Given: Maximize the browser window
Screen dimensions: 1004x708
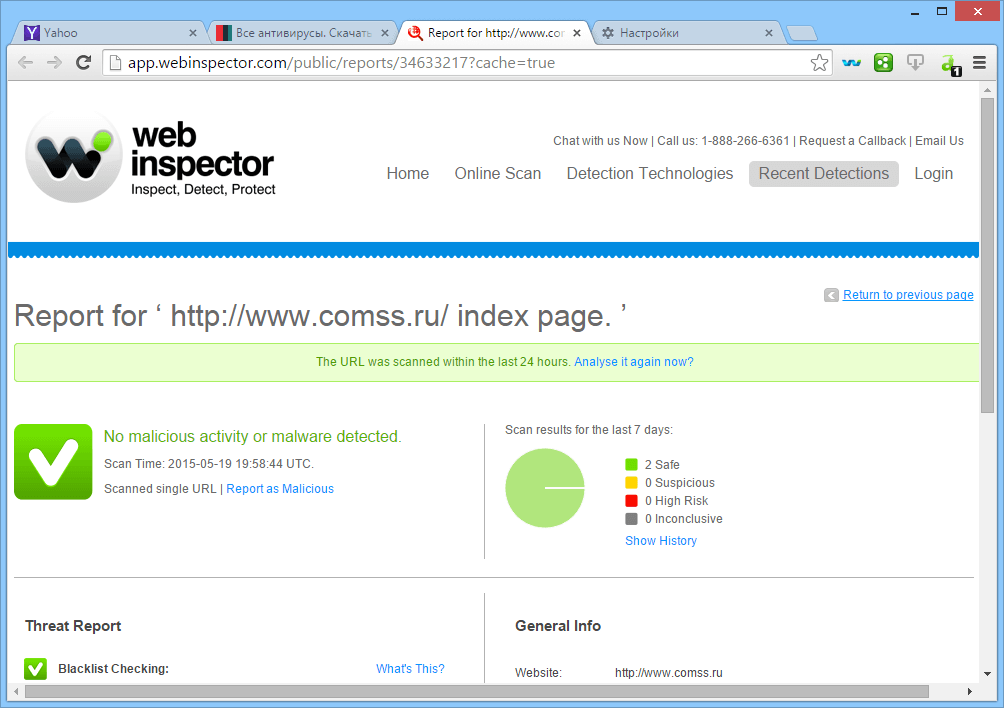Looking at the screenshot, I should 941,11.
